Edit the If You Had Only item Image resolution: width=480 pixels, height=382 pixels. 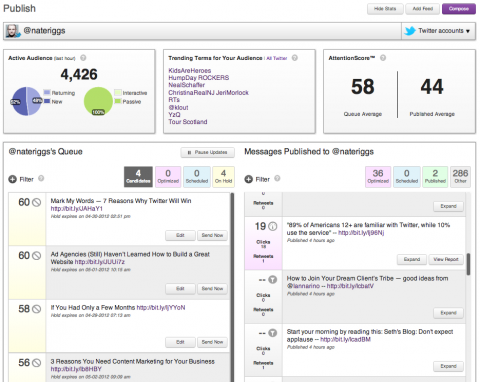180,342
